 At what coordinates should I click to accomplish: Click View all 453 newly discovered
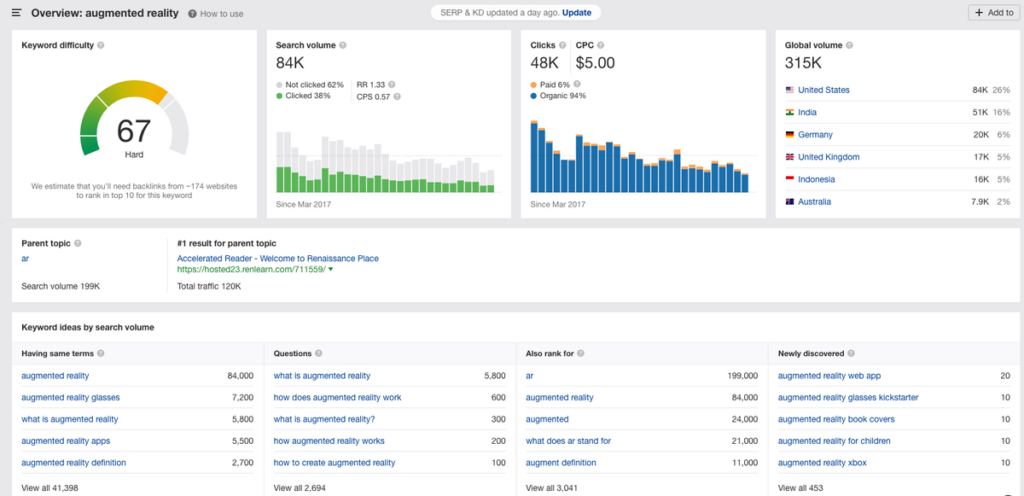pos(801,488)
